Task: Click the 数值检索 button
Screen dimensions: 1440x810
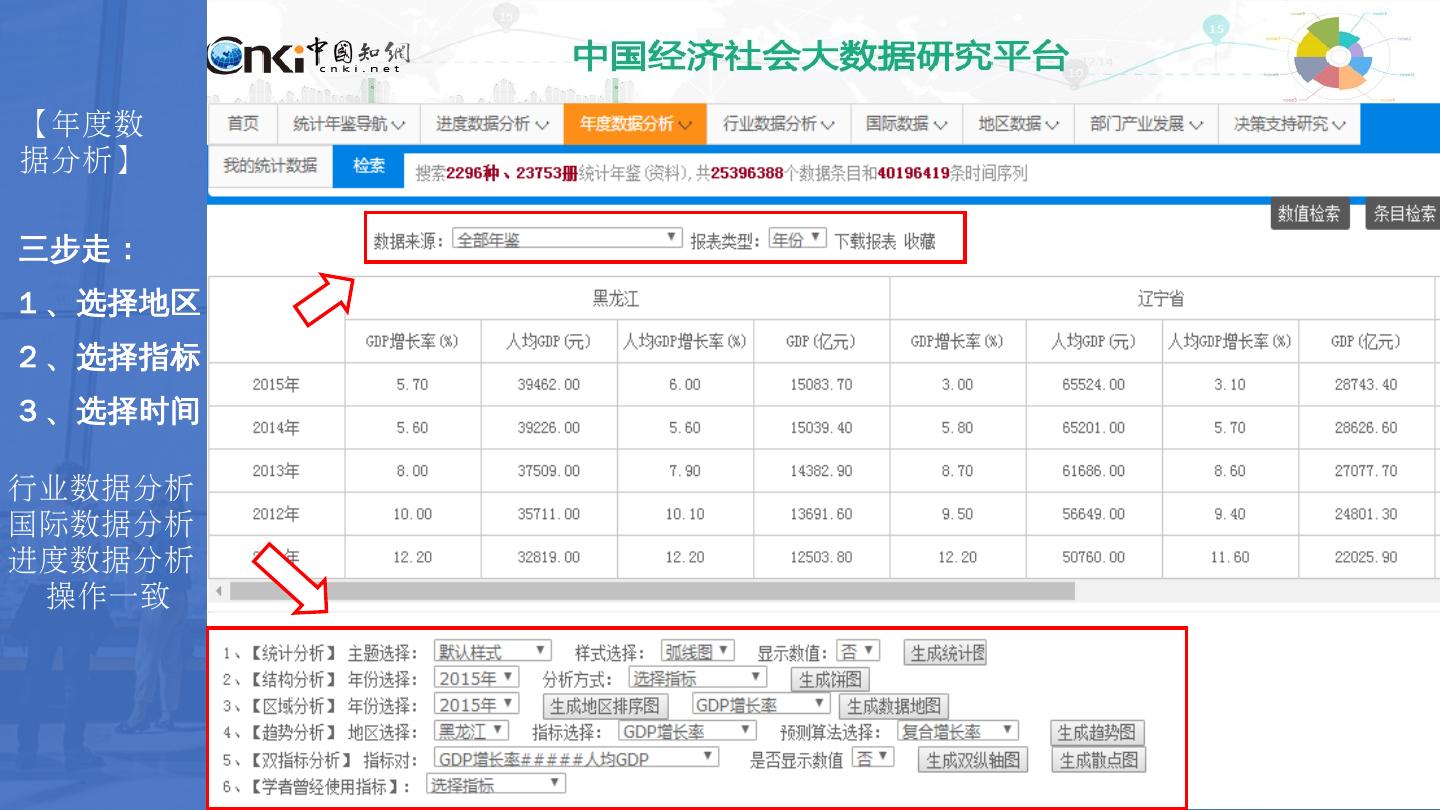Action: click(x=1309, y=213)
